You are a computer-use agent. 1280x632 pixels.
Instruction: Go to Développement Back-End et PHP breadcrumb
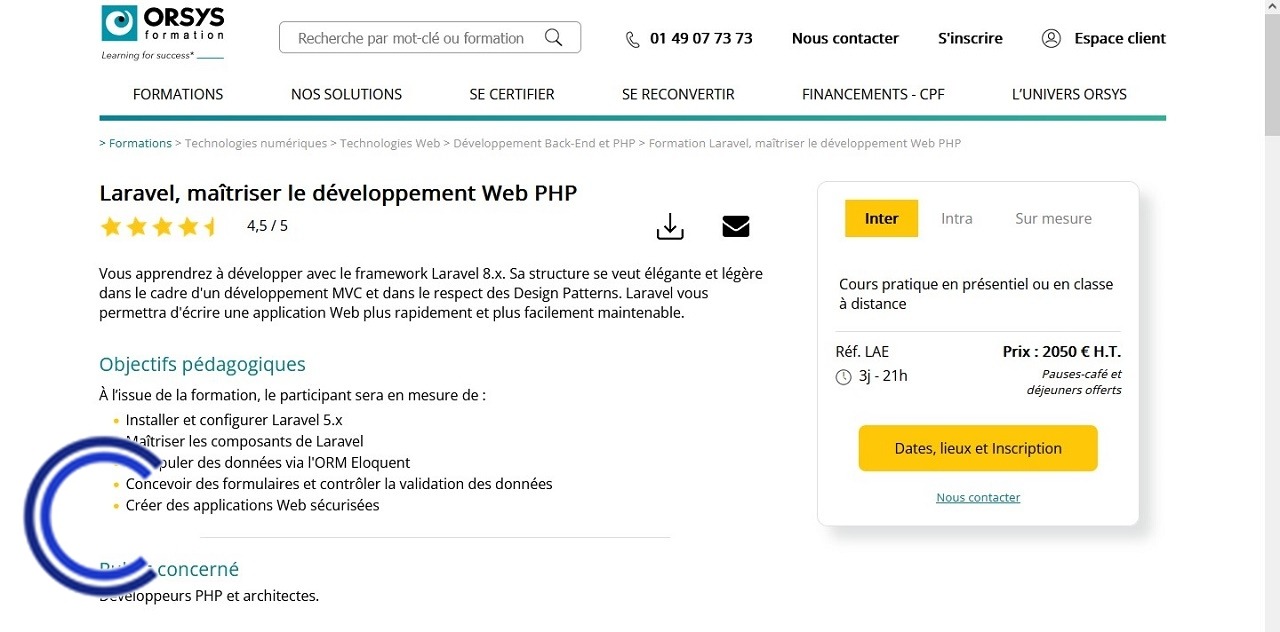tap(544, 143)
